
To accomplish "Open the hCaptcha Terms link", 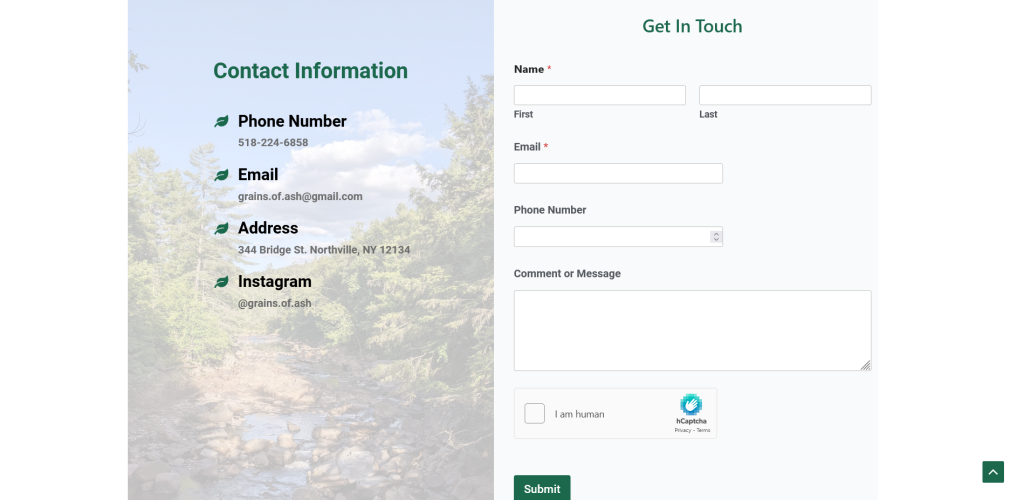I will (703, 430).
